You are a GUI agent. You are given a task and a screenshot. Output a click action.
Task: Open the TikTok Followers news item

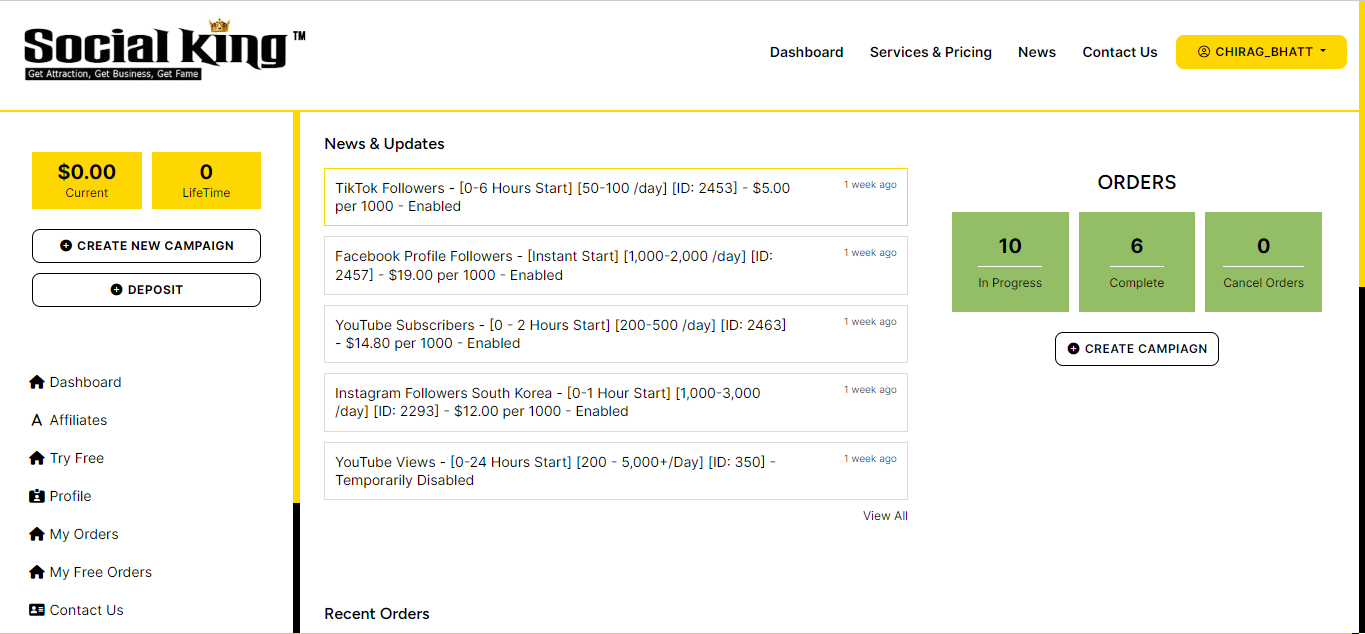click(x=616, y=197)
